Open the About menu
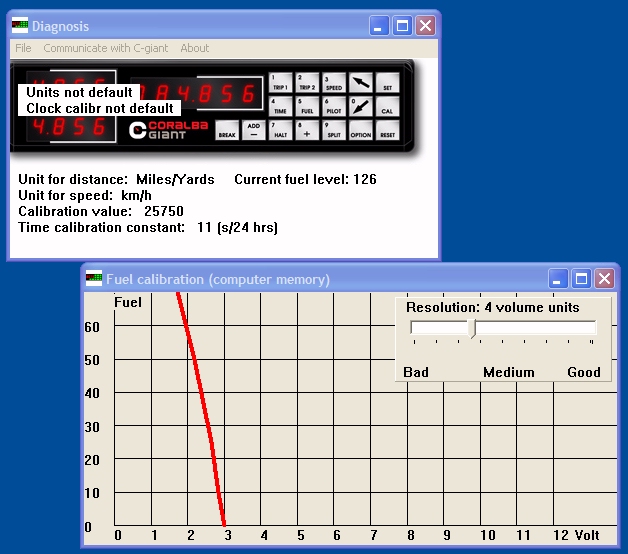Image resolution: width=628 pixels, height=554 pixels. tap(195, 48)
